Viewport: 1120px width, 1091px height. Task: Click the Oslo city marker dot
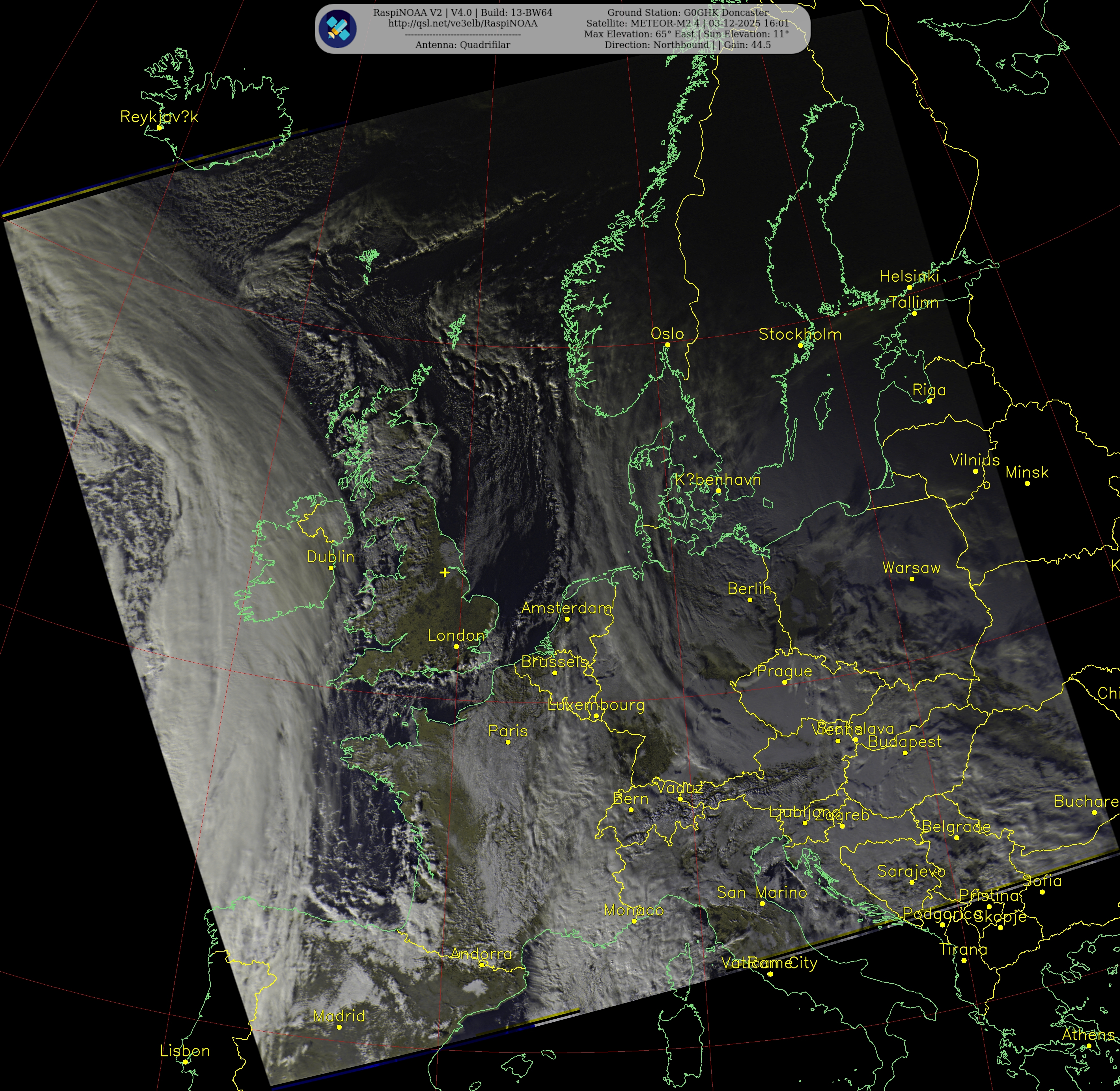pos(667,344)
